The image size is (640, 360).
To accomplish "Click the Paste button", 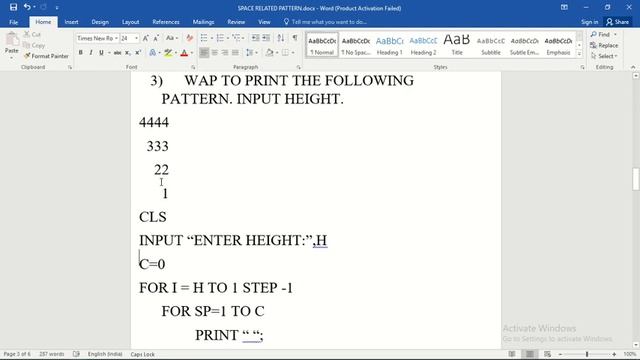I will pos(11,44).
